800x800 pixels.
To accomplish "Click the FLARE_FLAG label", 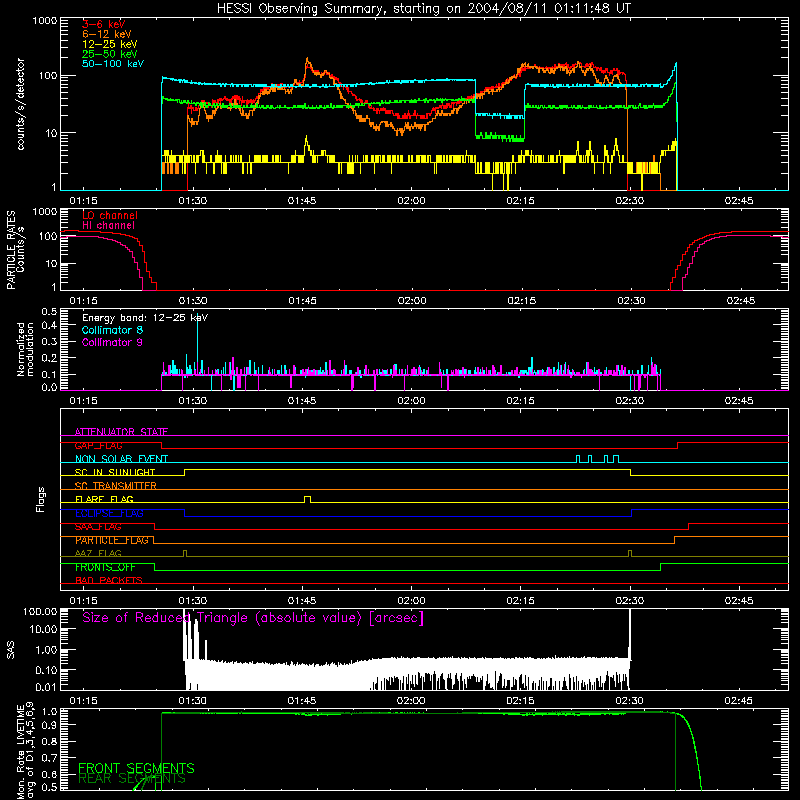I will click(104, 499).
